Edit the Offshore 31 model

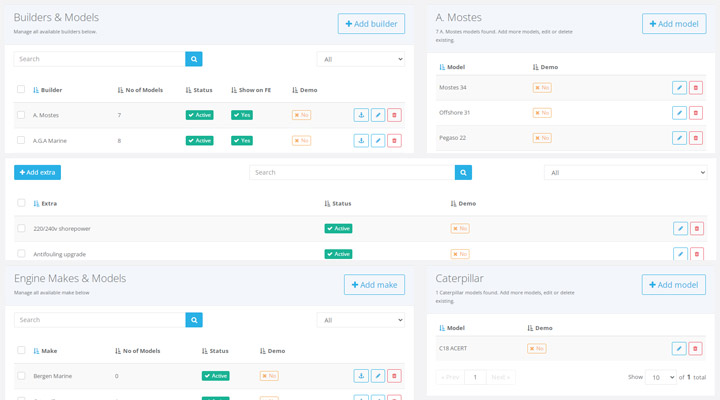click(680, 113)
